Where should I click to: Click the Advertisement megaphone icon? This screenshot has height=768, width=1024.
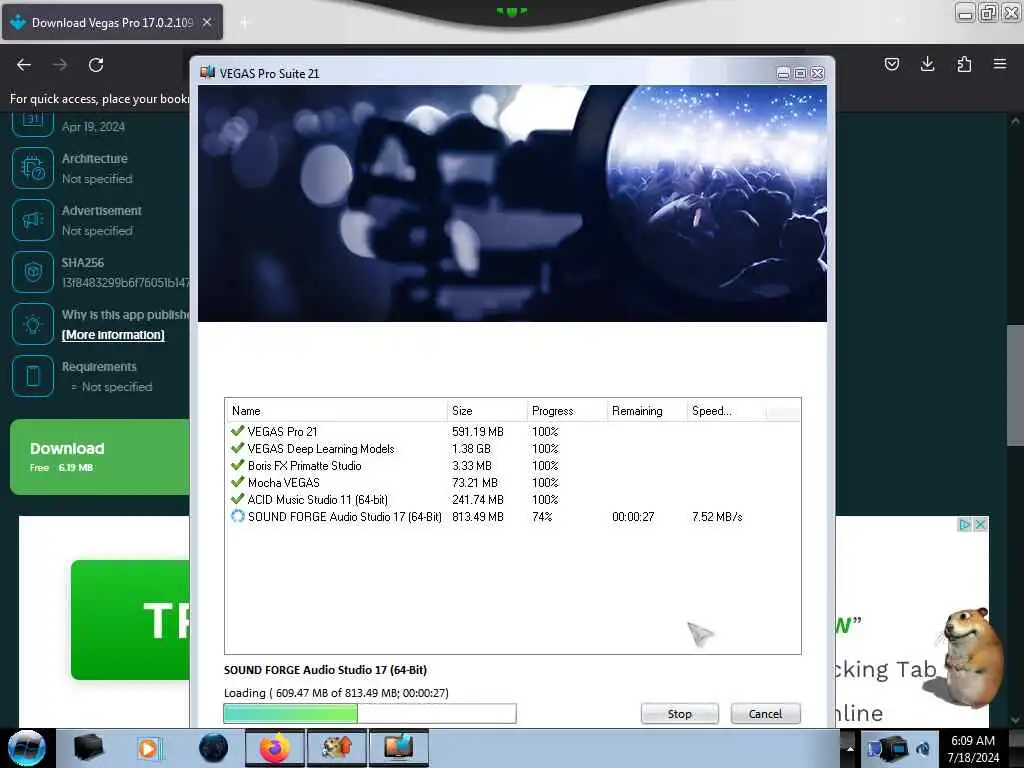pos(33,220)
